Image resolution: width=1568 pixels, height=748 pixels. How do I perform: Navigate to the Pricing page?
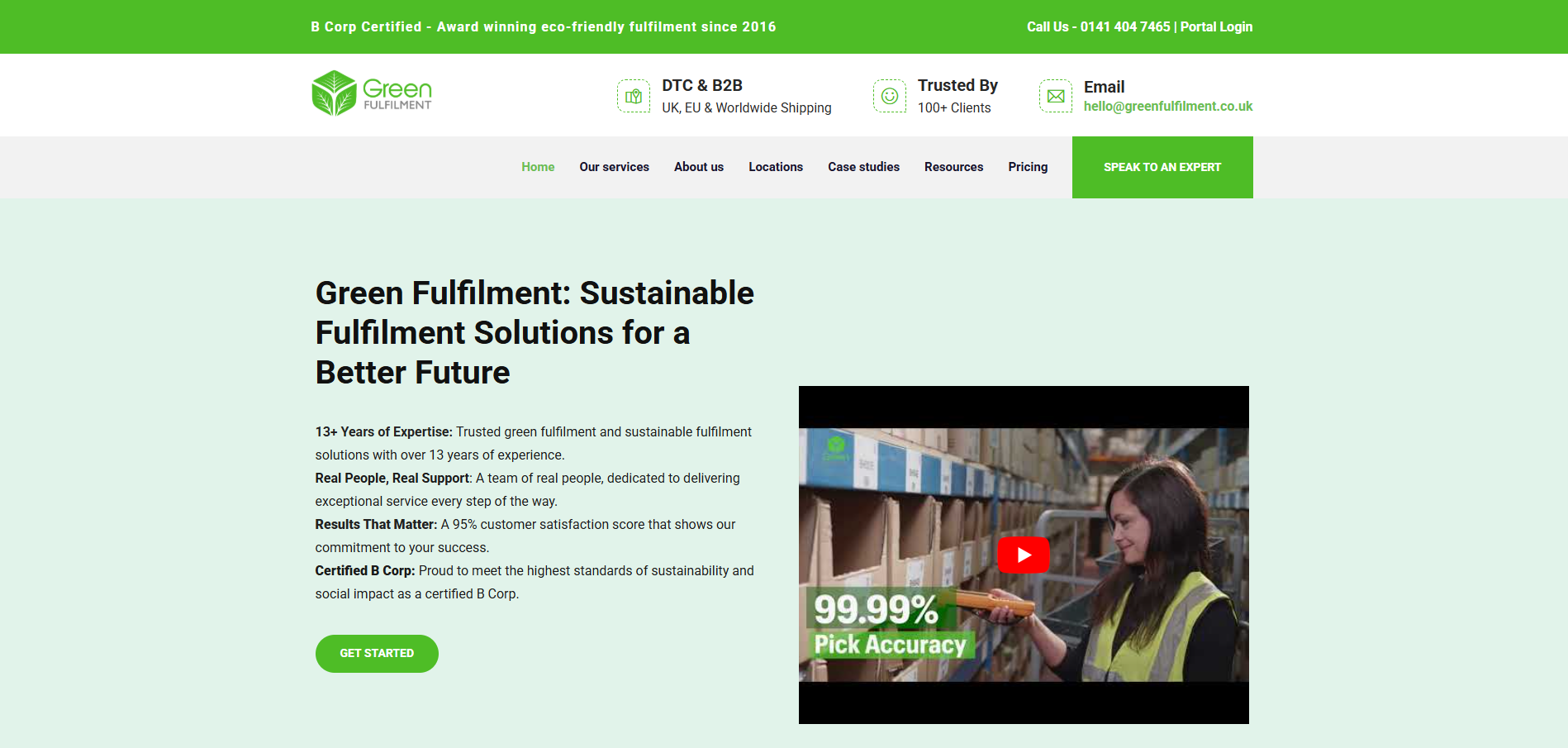point(1028,167)
